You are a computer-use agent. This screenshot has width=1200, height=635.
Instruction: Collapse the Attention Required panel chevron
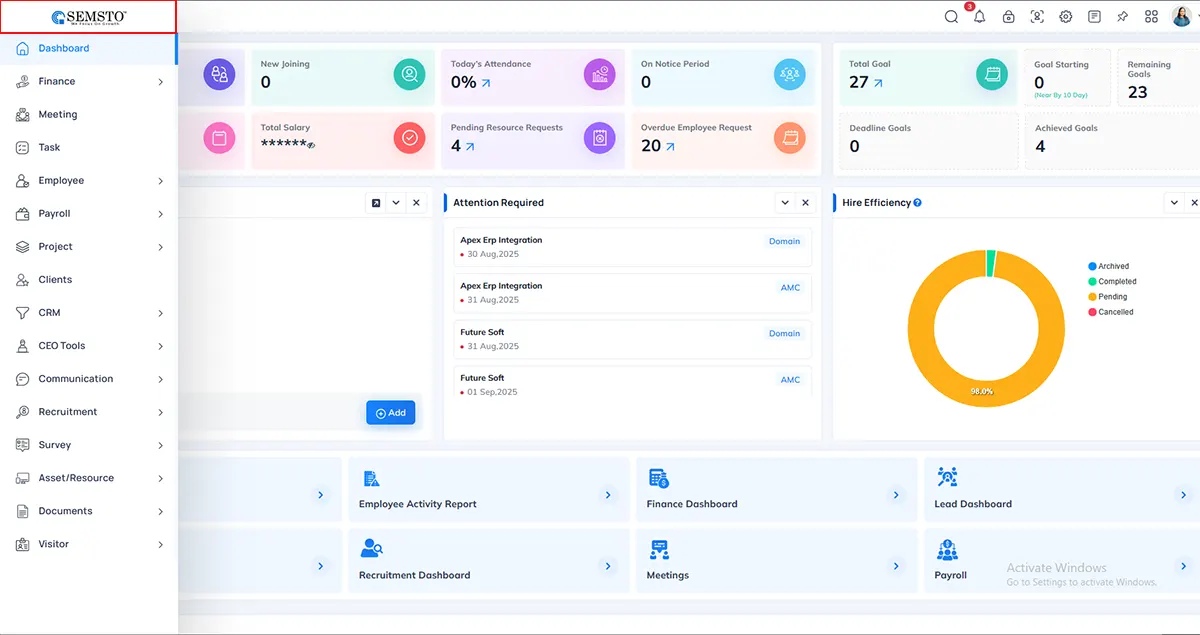coord(785,203)
